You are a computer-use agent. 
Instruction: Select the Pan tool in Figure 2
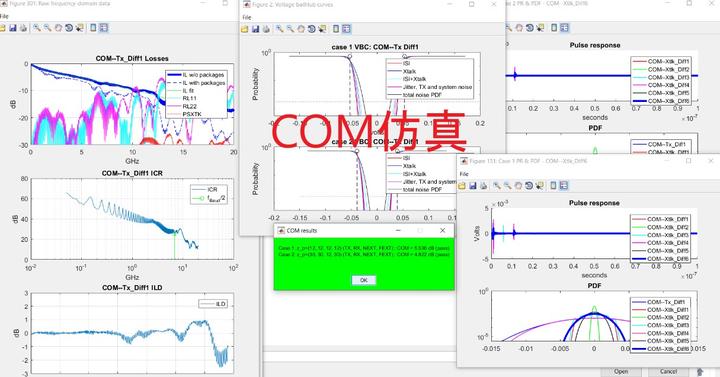301,29
